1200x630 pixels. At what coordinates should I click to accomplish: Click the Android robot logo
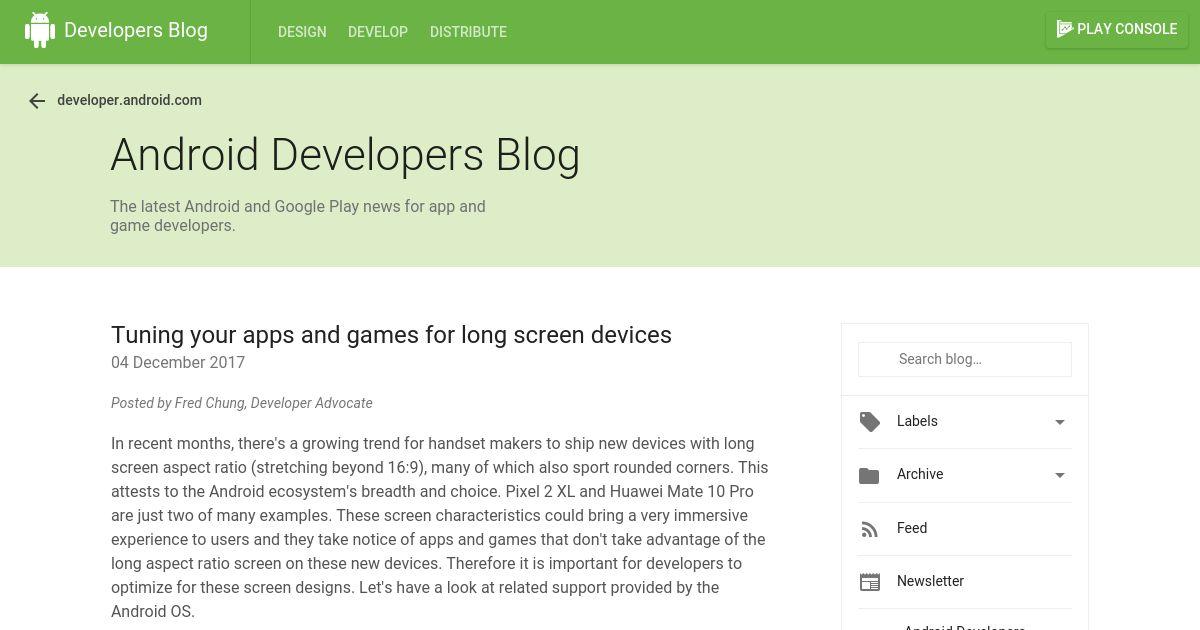(40, 30)
